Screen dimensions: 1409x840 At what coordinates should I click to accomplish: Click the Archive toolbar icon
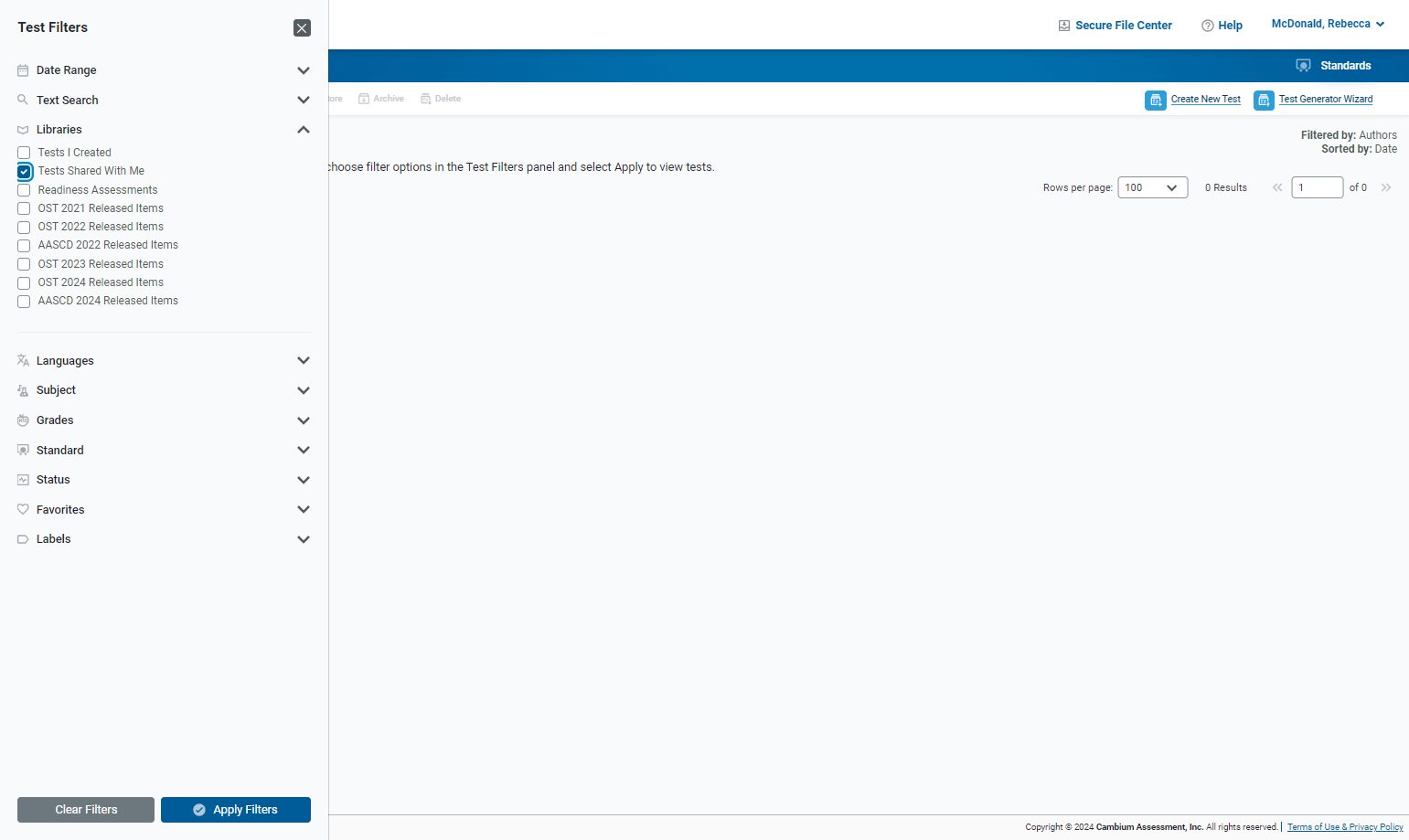pyautogui.click(x=364, y=99)
